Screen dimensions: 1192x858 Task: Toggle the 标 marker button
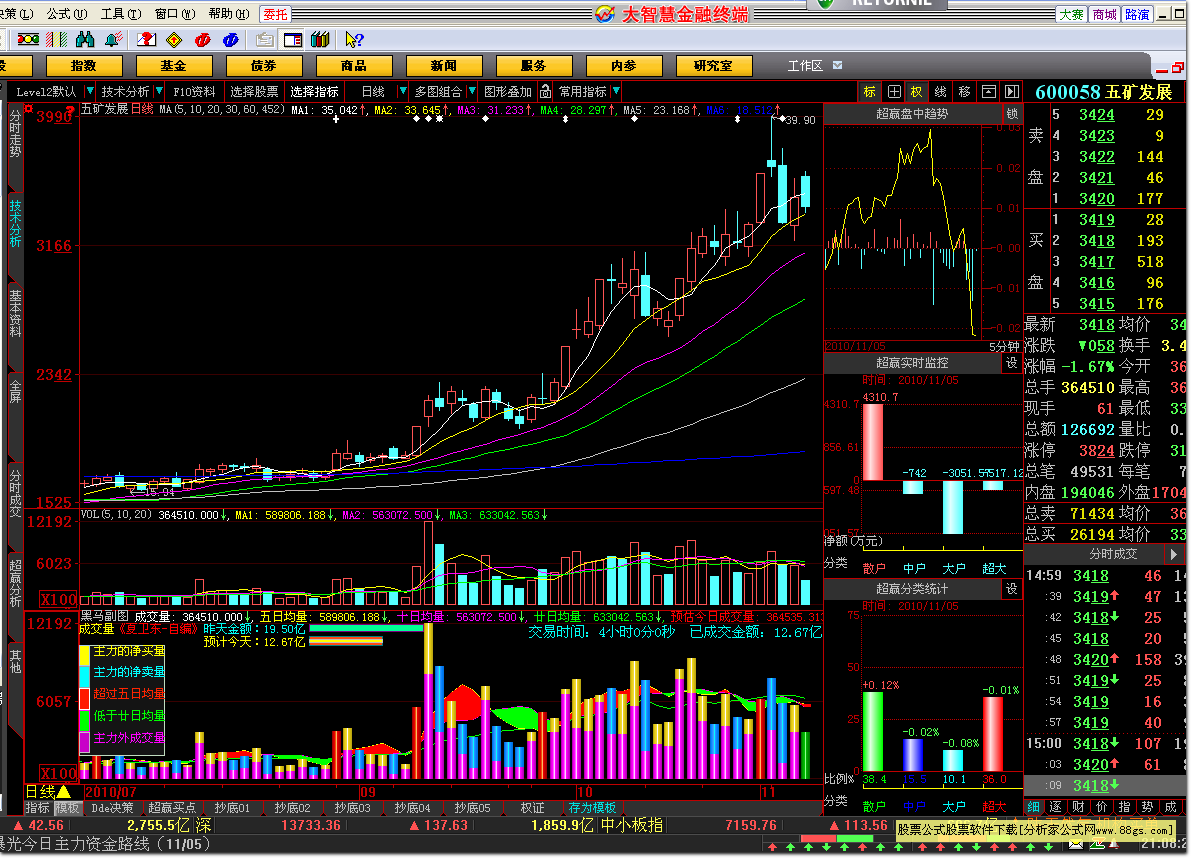click(870, 92)
